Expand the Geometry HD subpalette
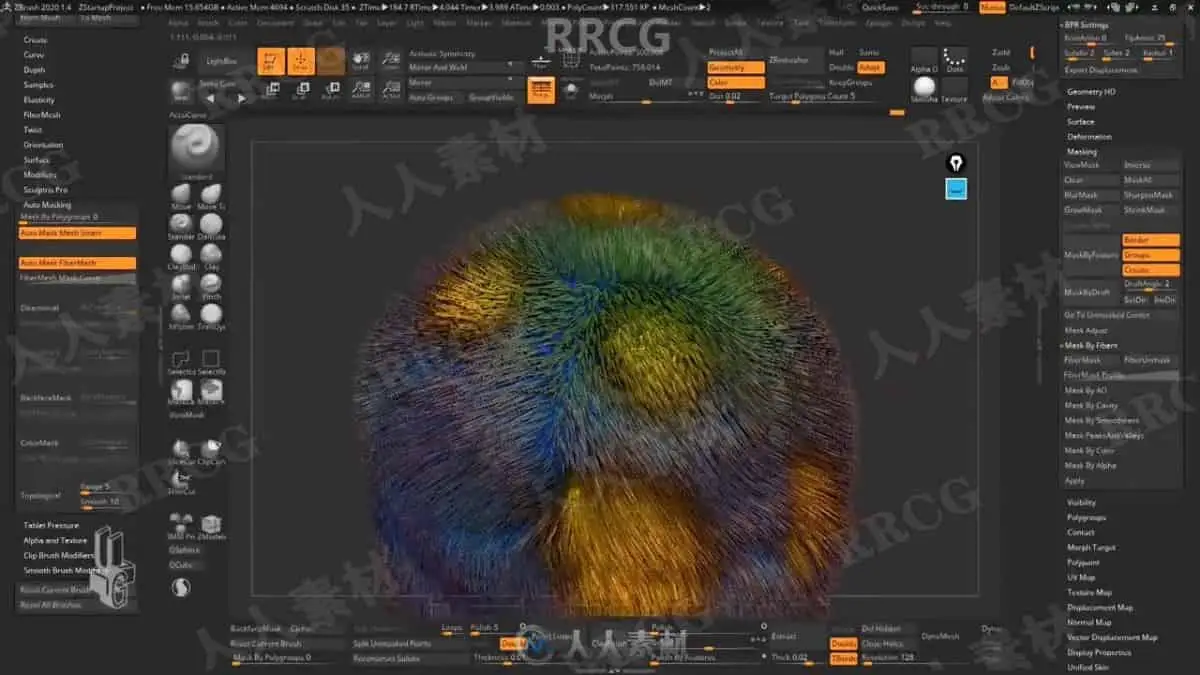Screen dimensions: 1200x675 coord(1091,91)
